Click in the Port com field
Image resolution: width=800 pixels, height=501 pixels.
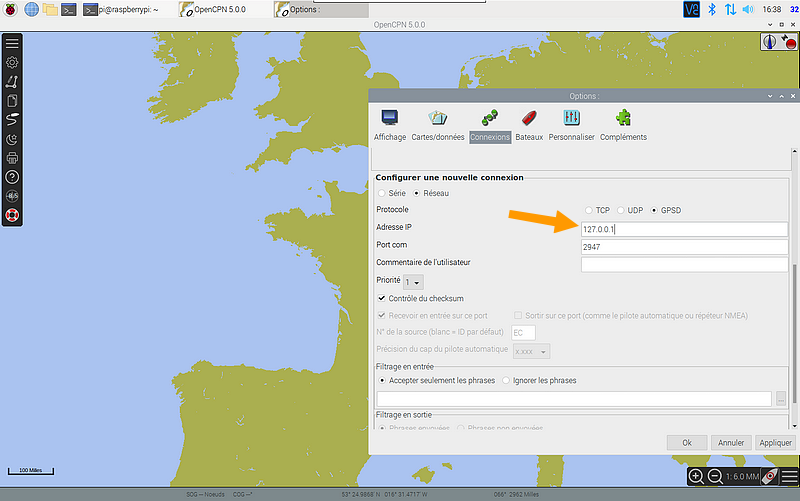684,247
